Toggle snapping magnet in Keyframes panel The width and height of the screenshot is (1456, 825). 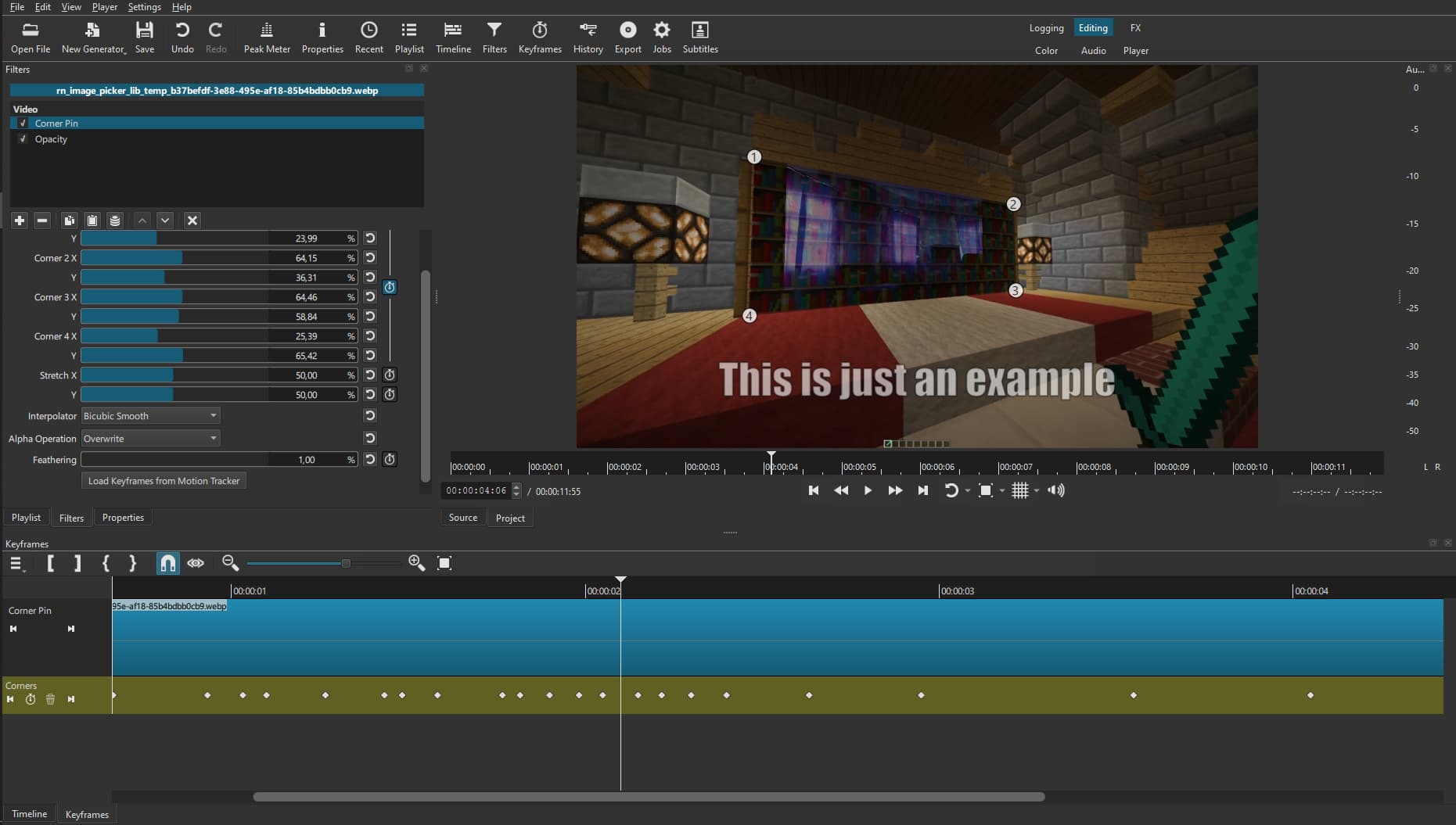[167, 563]
